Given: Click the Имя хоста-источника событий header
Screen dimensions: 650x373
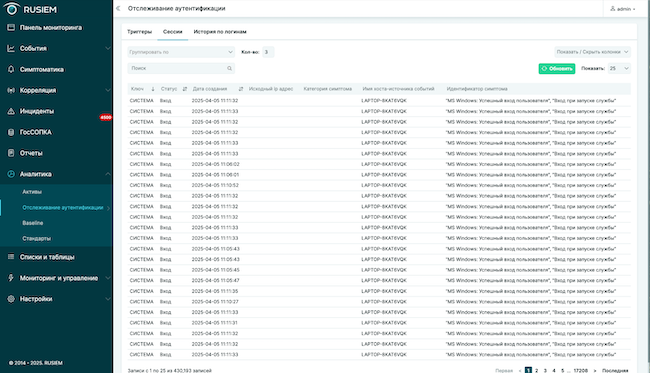Looking at the screenshot, I should click(x=398, y=89).
